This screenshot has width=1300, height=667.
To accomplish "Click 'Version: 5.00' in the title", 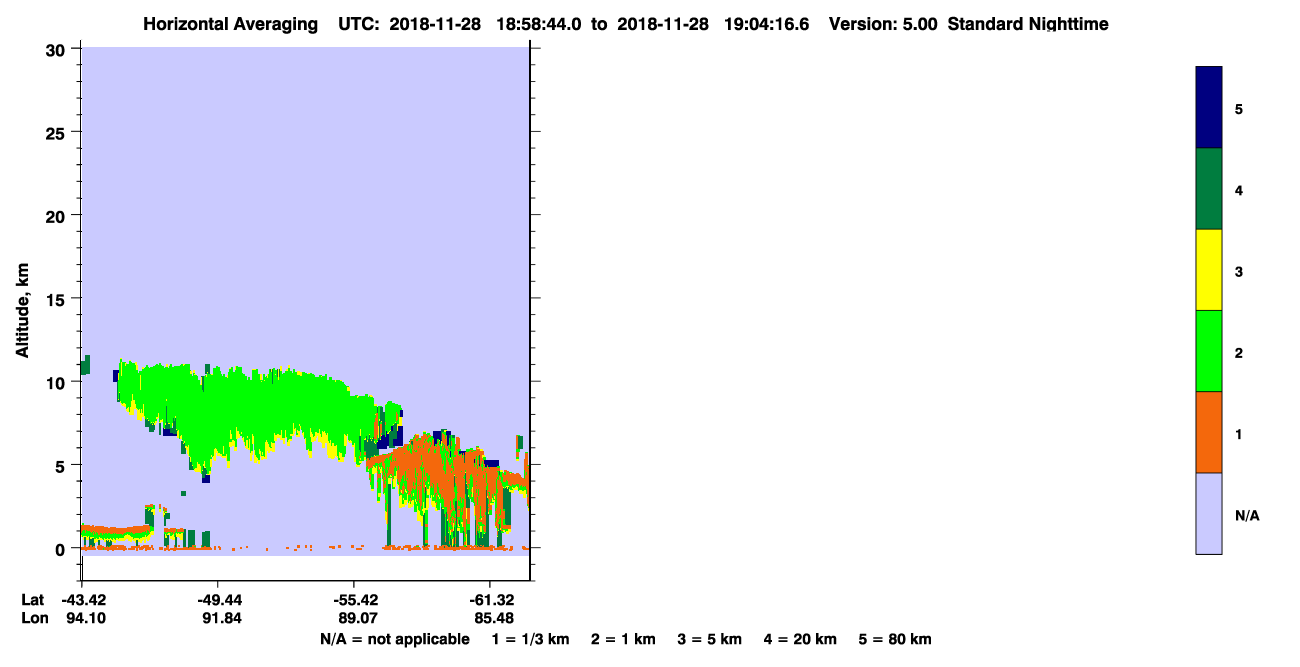I will tap(882, 24).
